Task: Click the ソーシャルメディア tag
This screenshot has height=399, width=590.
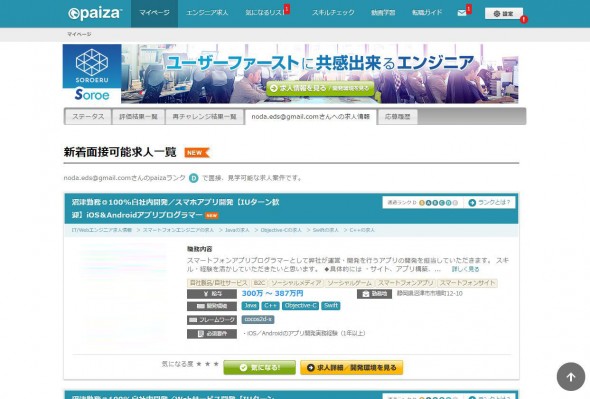Action: click(x=297, y=283)
